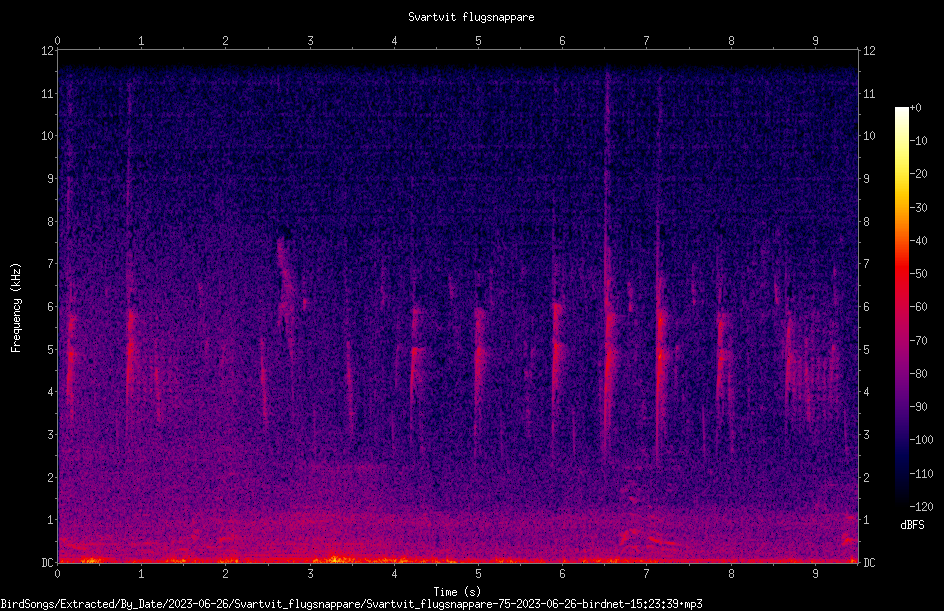This screenshot has width=944, height=611.
Task: Click the "1" tick on the bottom time axis
Action: pyautogui.click(x=141, y=574)
